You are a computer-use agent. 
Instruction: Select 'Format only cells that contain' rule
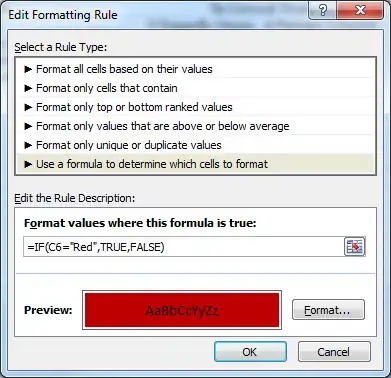195,88
